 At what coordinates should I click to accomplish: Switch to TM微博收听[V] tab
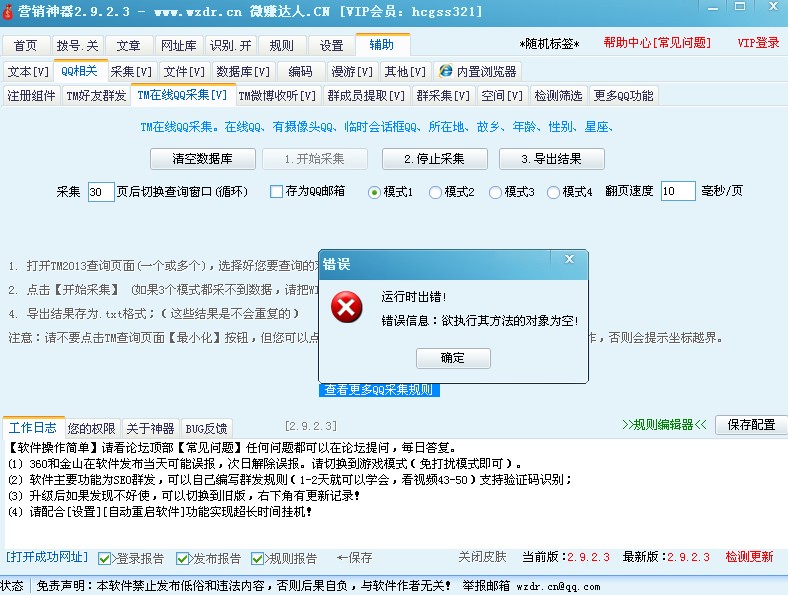[277, 95]
